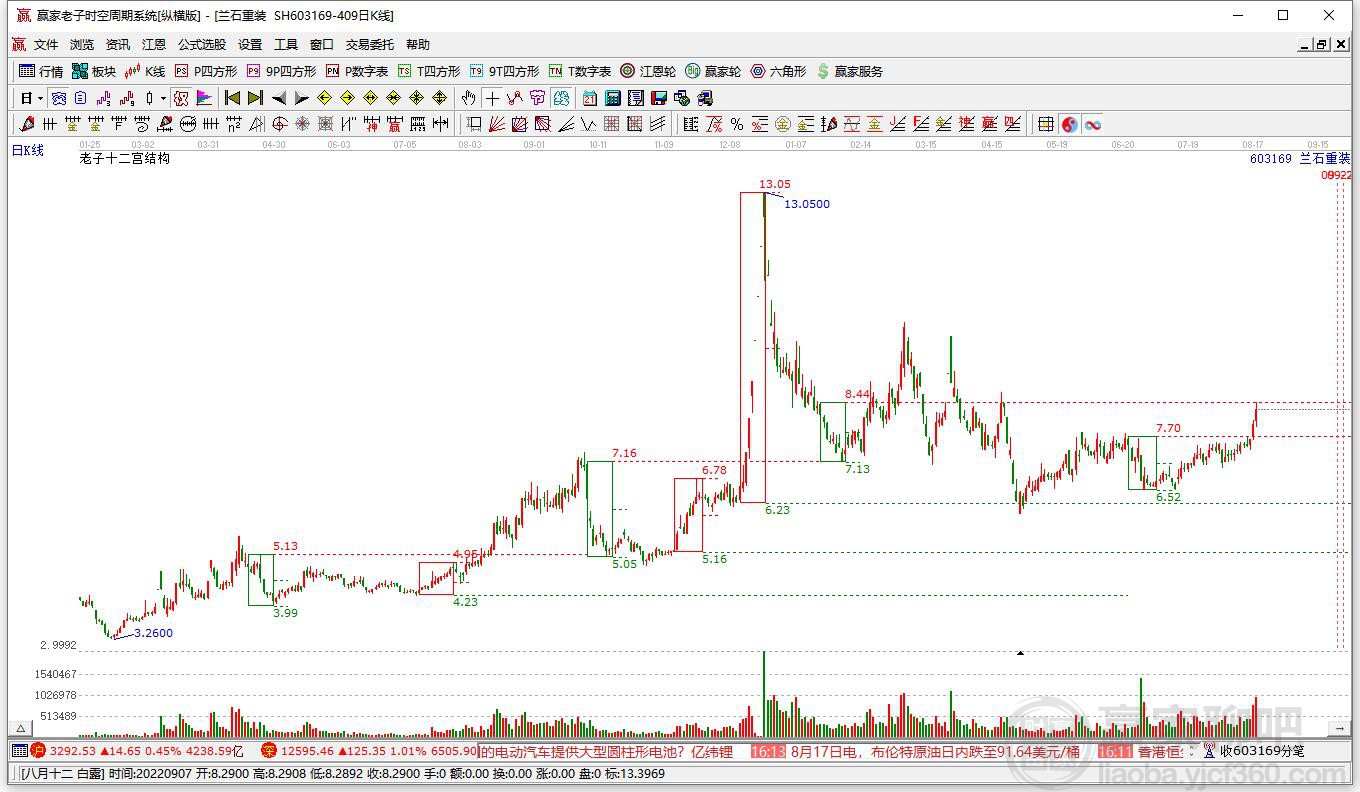This screenshot has height=792, width=1360.
Task: Click the black triangle marker above volume
Action: click(1020, 653)
